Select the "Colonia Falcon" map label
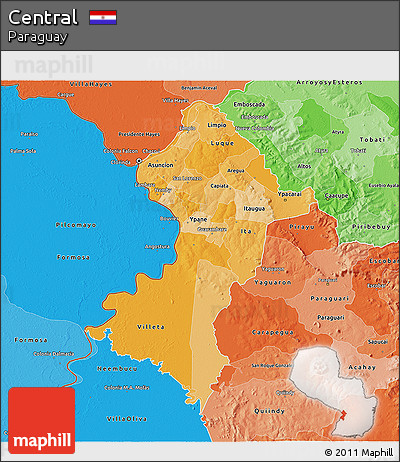The image size is (400, 462). tap(120, 151)
